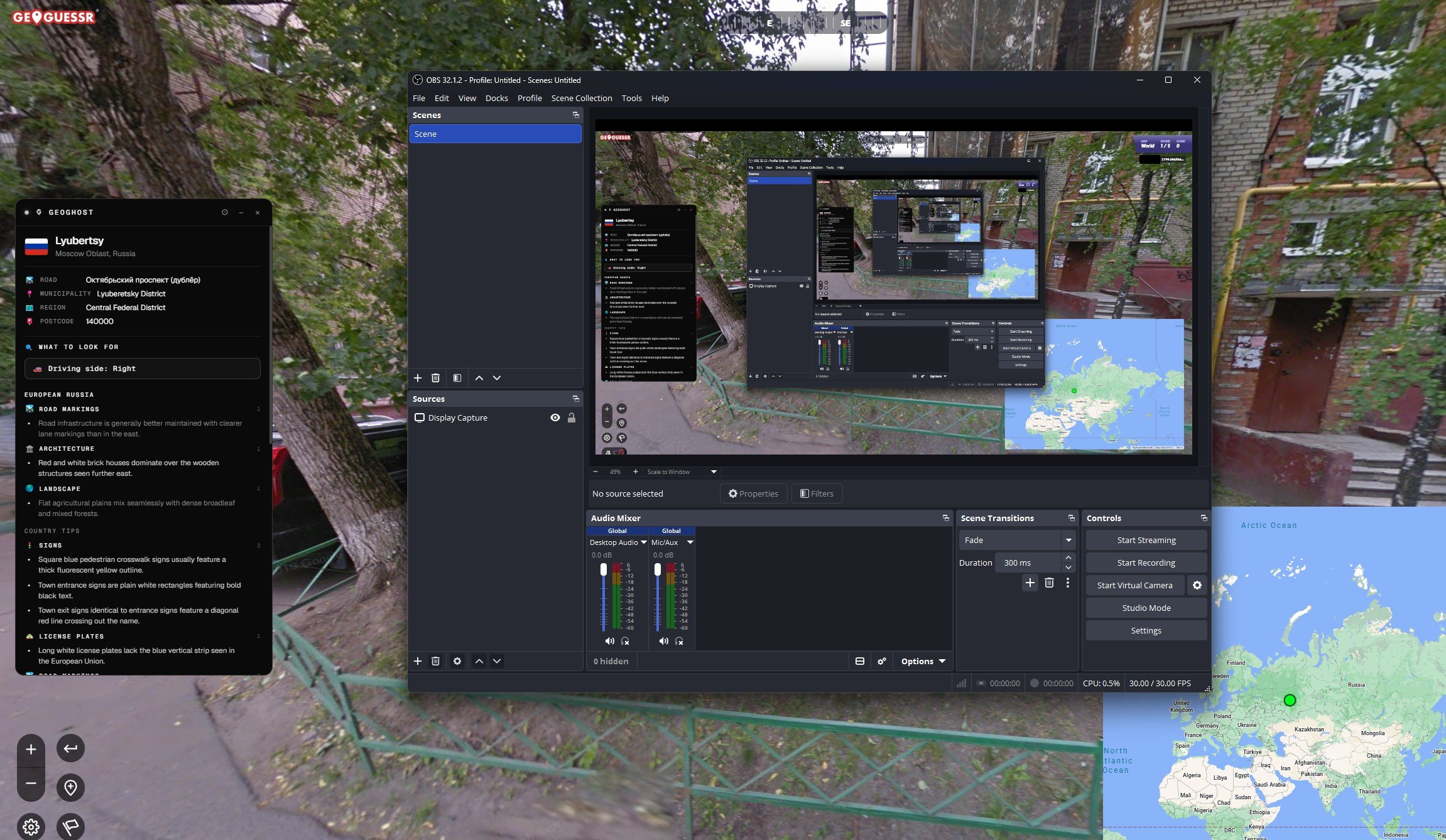Toggle lock on Display Capture source
This screenshot has height=840, width=1446.
click(x=572, y=417)
